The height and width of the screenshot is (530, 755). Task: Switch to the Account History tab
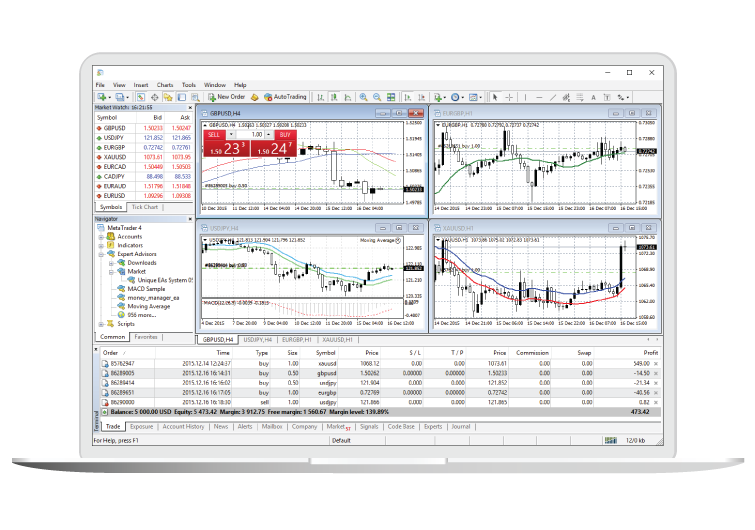pyautogui.click(x=184, y=426)
